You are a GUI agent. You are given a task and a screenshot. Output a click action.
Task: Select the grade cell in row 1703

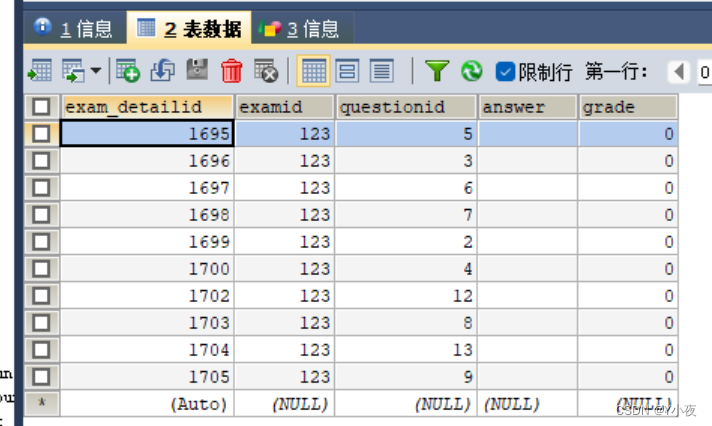628,323
